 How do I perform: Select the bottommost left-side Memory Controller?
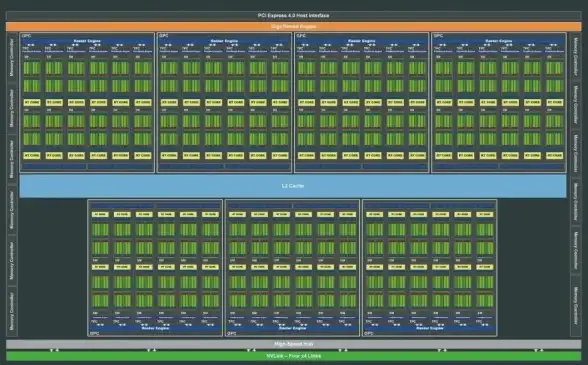12,311
